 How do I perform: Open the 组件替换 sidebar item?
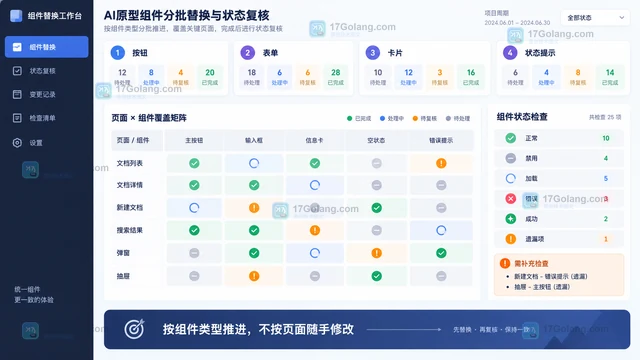click(x=47, y=47)
